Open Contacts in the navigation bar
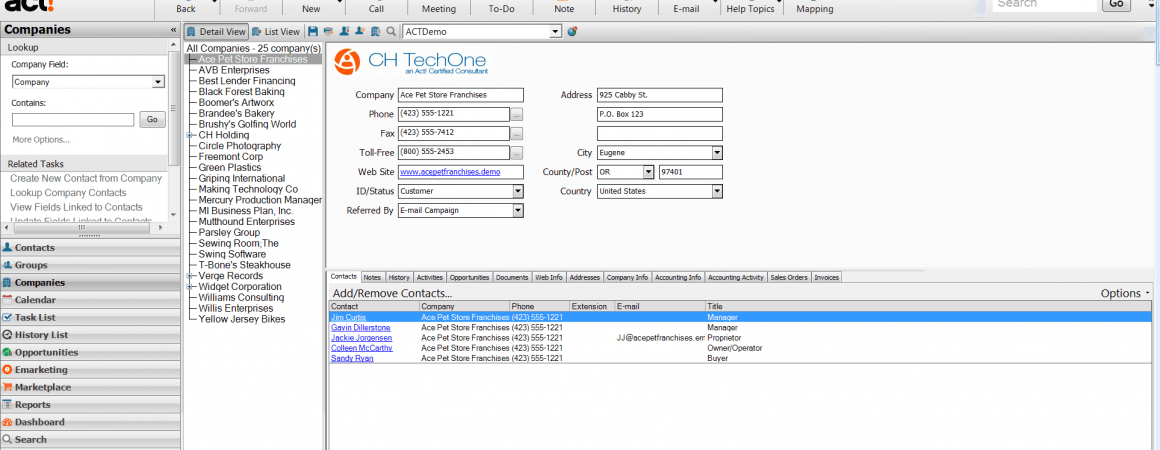 click(90, 247)
